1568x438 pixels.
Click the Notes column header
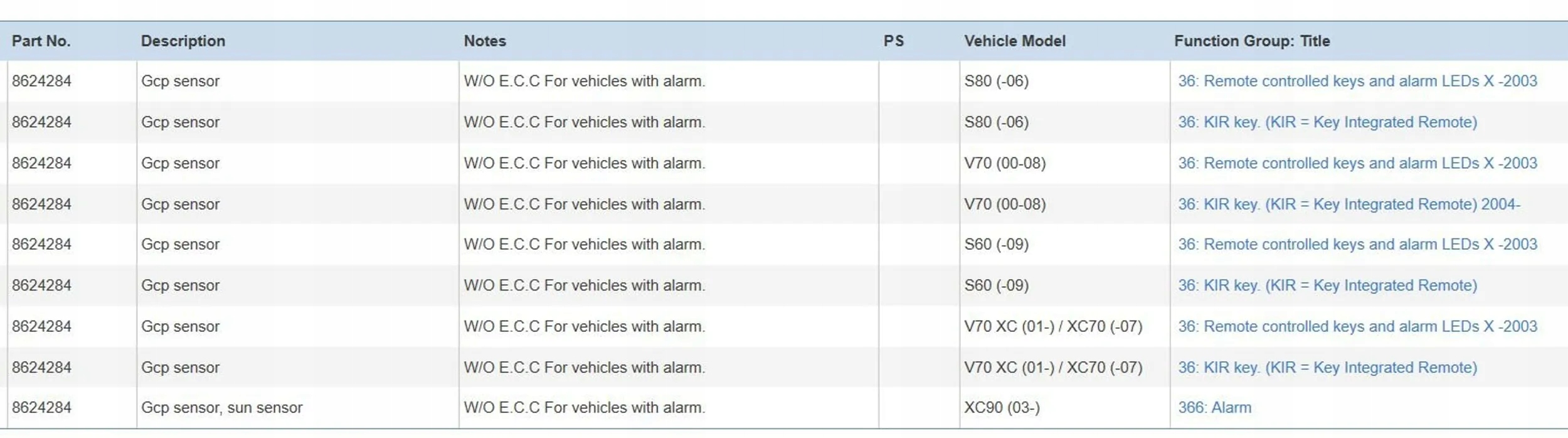485,41
